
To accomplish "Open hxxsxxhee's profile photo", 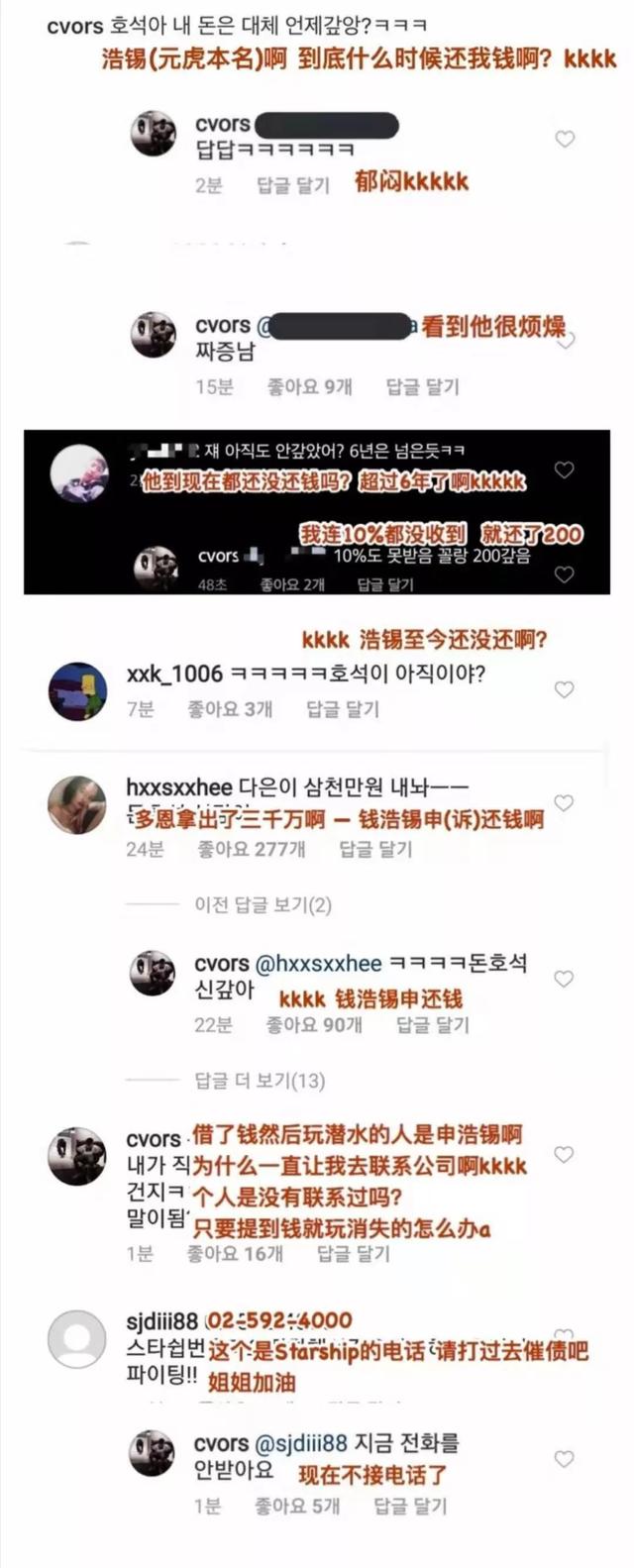I will point(77,804).
